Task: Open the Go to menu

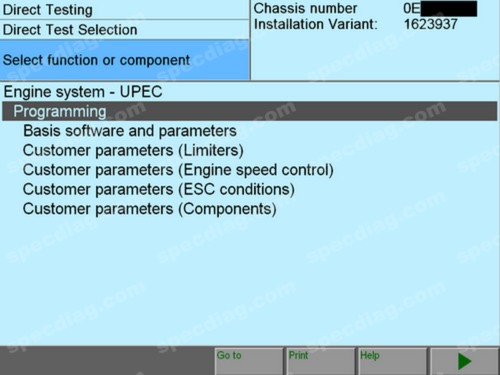Action: coord(249,361)
